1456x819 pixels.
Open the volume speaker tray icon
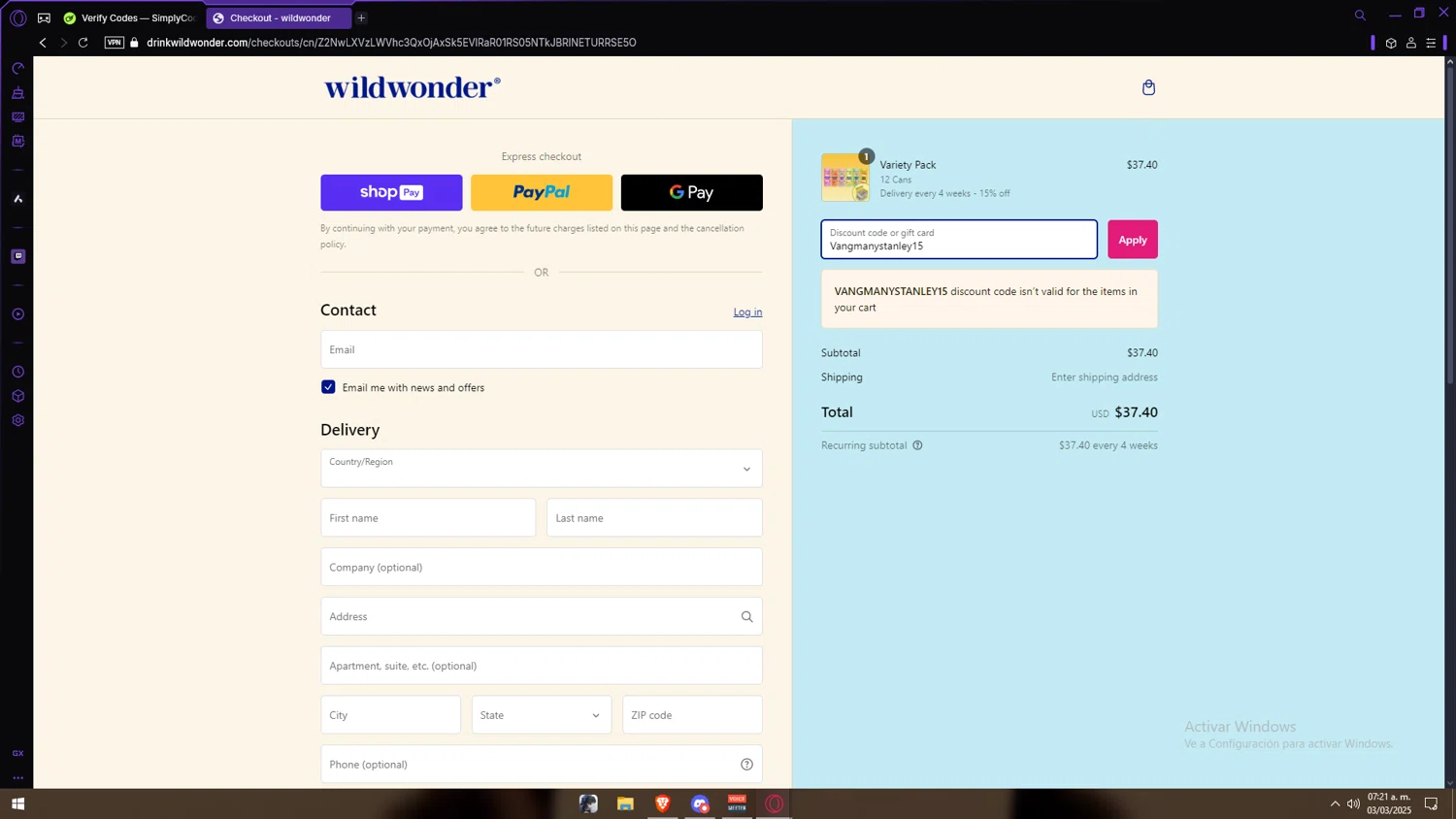(1353, 803)
